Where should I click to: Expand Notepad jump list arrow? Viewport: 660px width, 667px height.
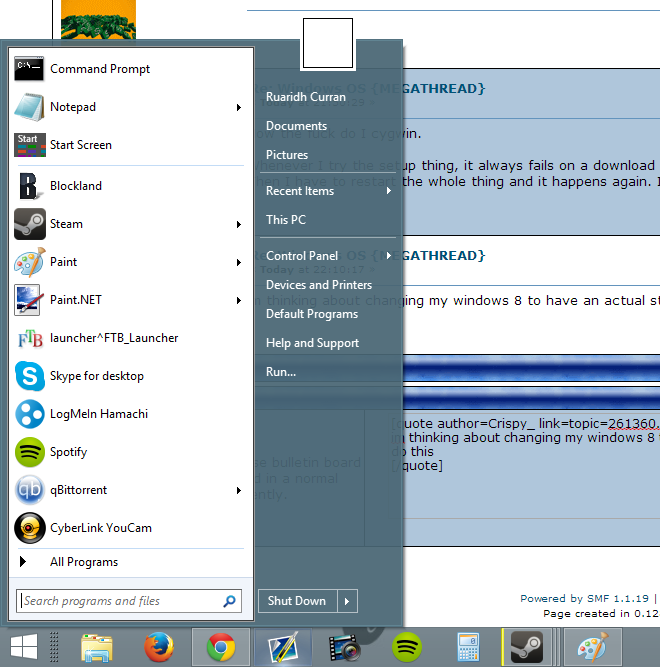(x=239, y=108)
